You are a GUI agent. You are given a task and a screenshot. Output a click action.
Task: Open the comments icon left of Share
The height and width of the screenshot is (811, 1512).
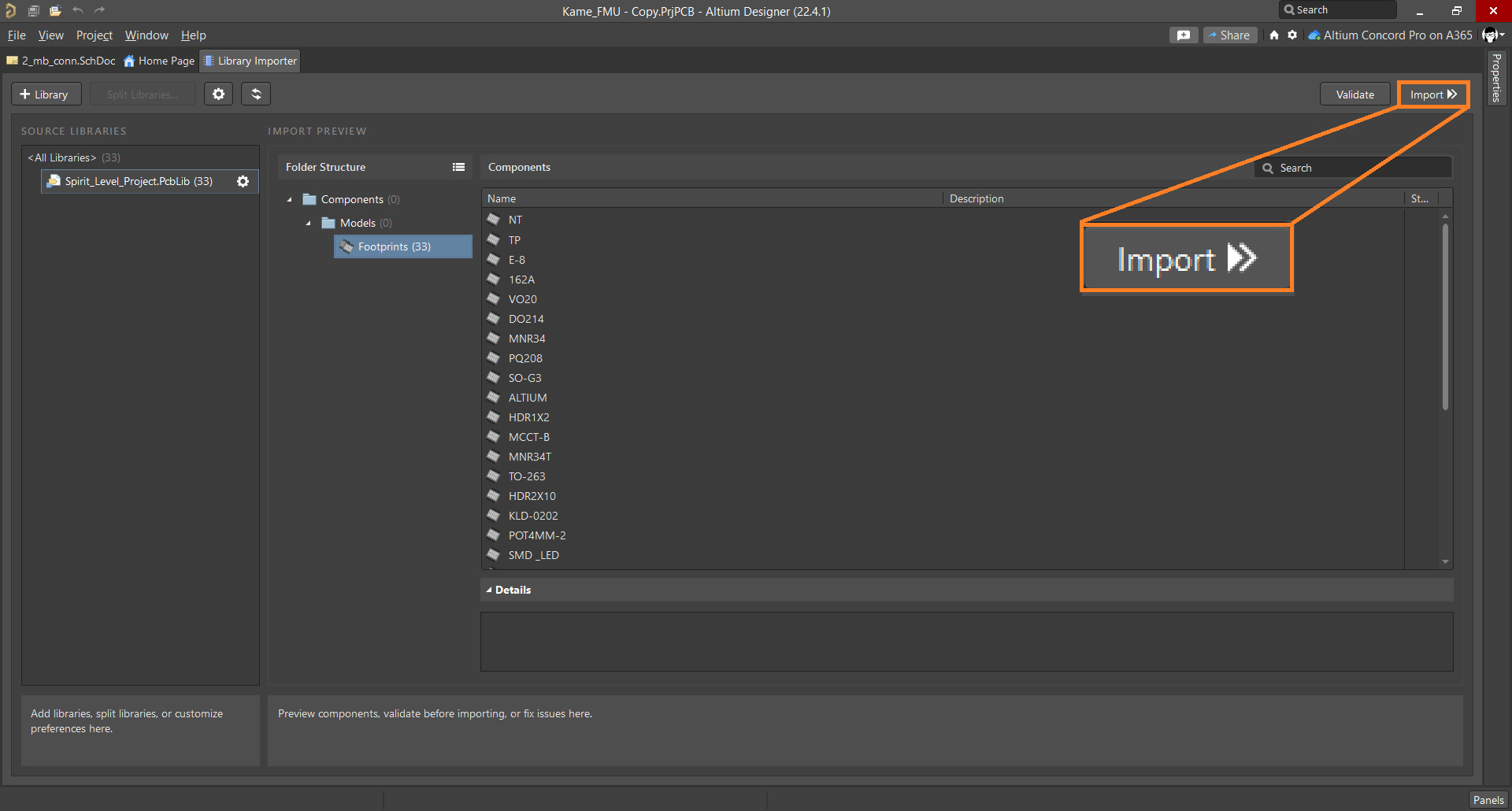coord(1184,35)
